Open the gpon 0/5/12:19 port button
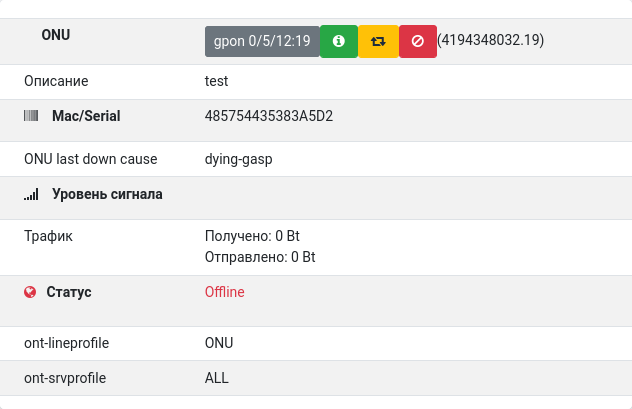 pyautogui.click(x=262, y=42)
